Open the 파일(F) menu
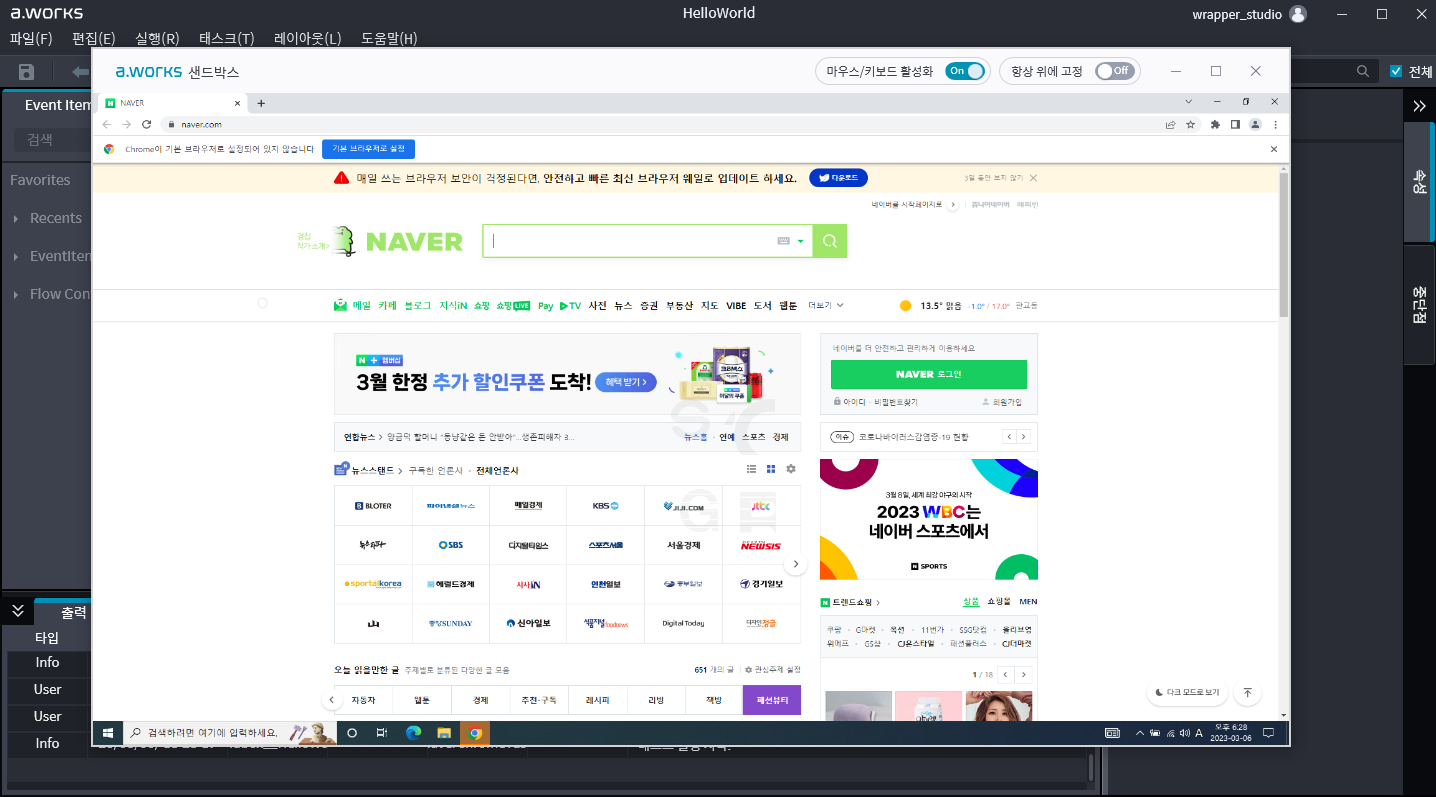Image resolution: width=1436 pixels, height=797 pixels. click(x=31, y=38)
